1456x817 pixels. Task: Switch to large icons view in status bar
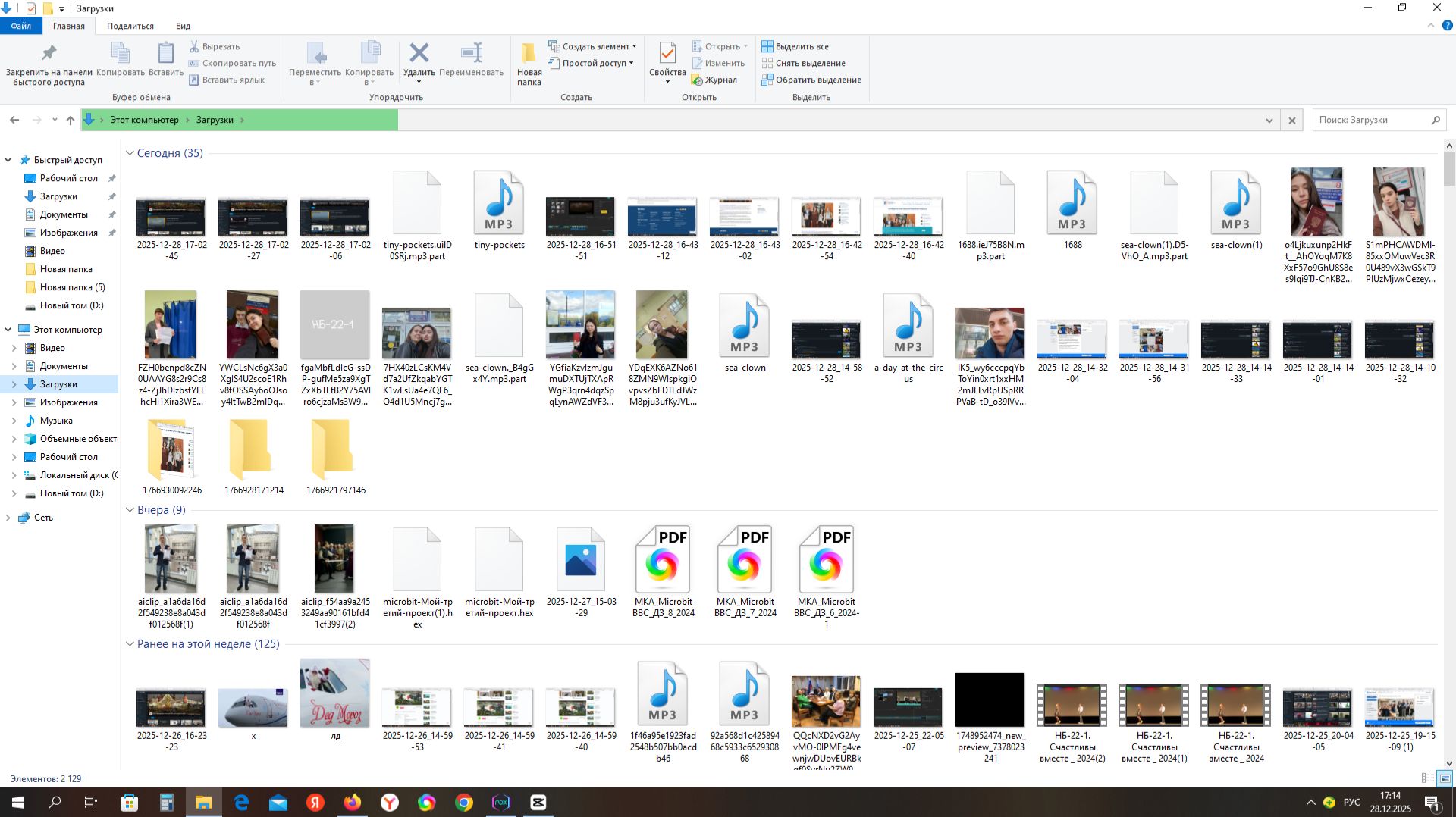click(x=1445, y=778)
